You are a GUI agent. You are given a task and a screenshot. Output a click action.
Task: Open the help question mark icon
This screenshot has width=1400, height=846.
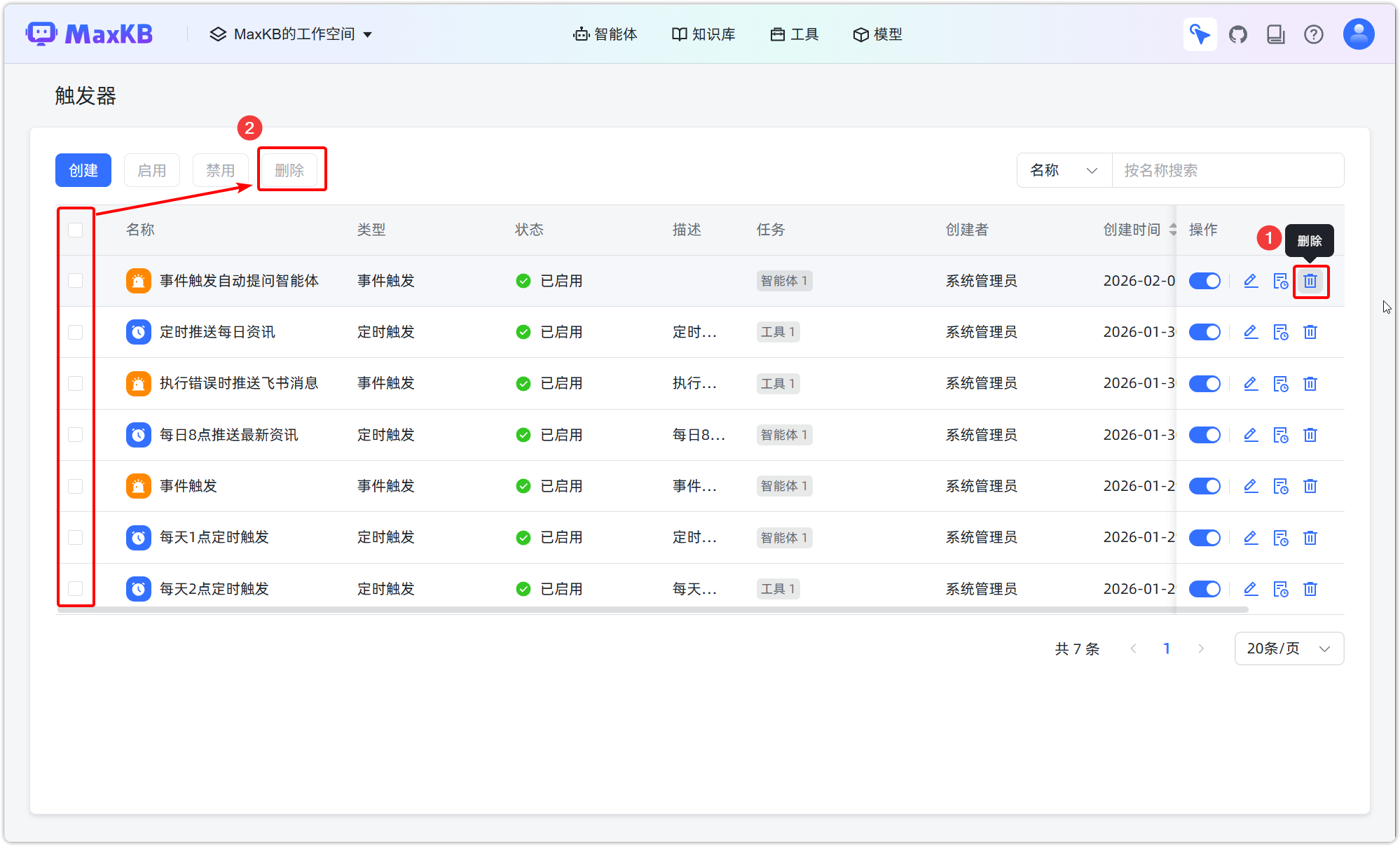(x=1314, y=34)
